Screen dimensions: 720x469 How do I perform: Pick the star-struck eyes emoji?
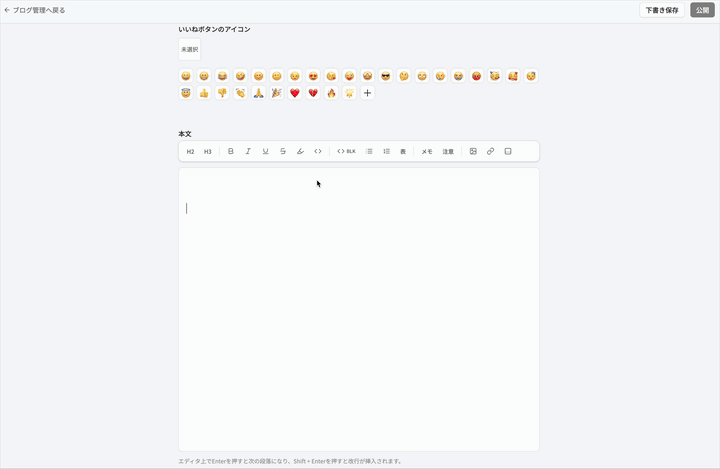point(367,76)
